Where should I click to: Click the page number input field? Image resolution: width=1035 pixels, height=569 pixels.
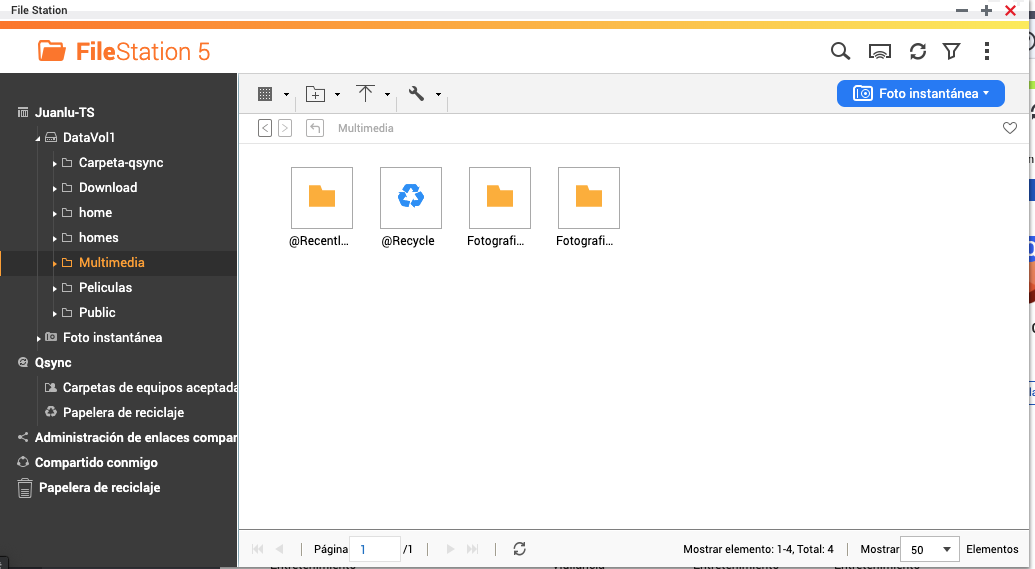375,549
